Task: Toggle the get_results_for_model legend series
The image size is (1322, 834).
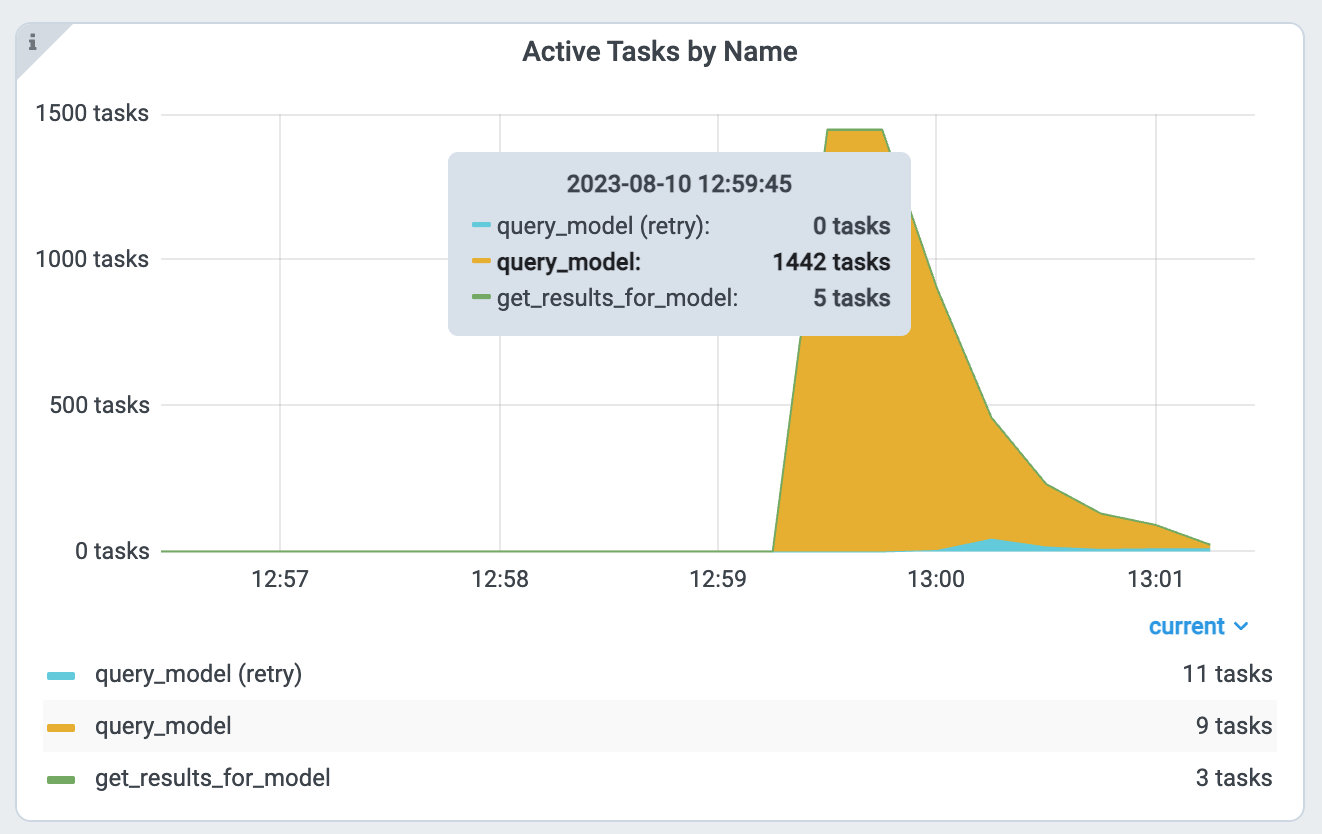Action: click(212, 778)
